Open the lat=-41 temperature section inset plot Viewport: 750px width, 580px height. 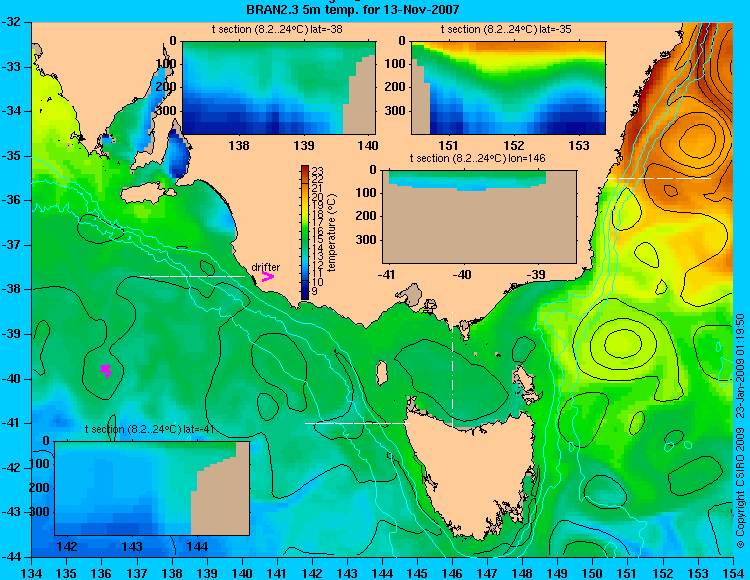click(152, 488)
